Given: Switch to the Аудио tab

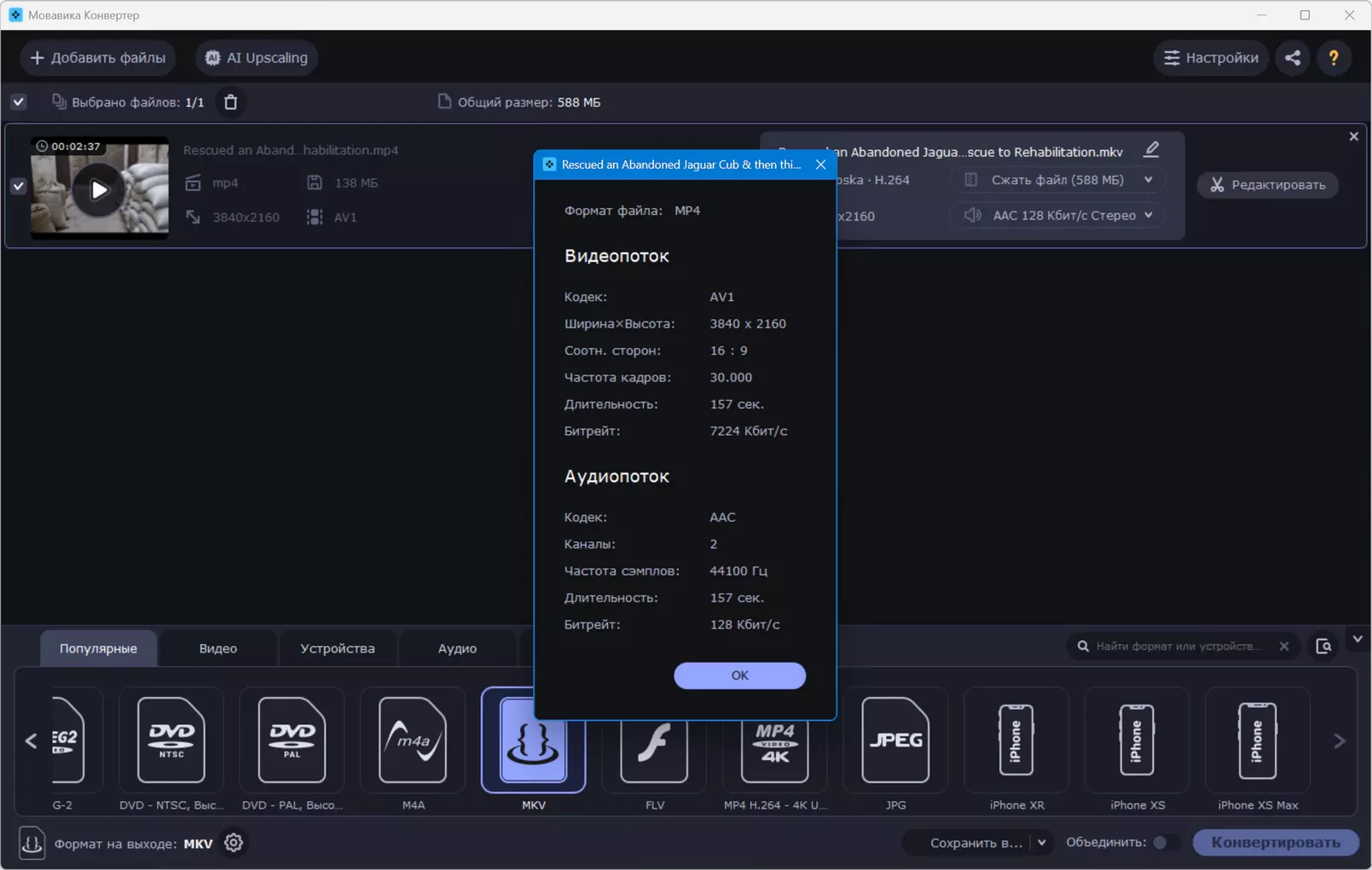Looking at the screenshot, I should pos(457,648).
